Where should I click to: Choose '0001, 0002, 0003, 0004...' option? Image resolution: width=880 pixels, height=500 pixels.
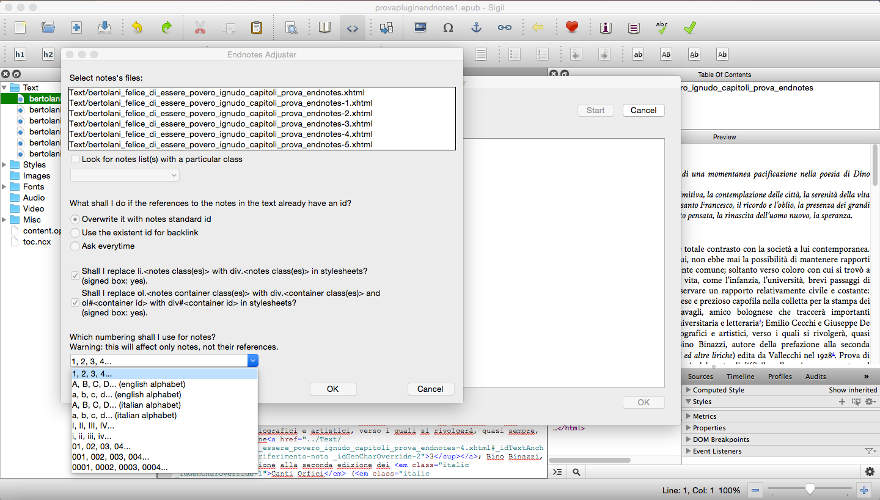164,467
